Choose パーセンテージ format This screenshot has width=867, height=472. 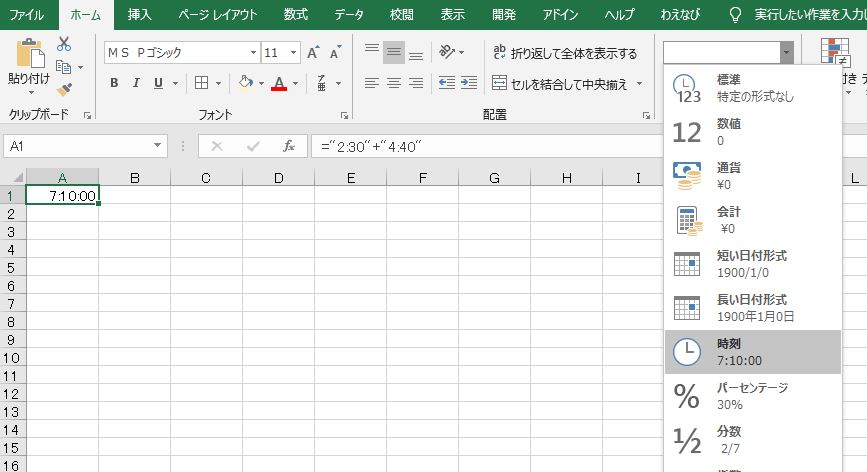pos(753,396)
